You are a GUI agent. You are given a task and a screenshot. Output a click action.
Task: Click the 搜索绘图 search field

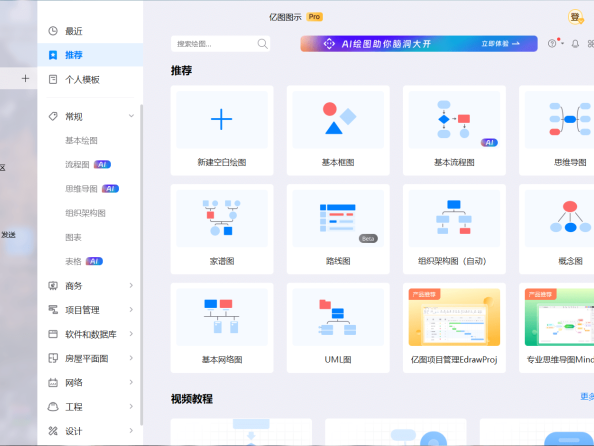click(220, 44)
